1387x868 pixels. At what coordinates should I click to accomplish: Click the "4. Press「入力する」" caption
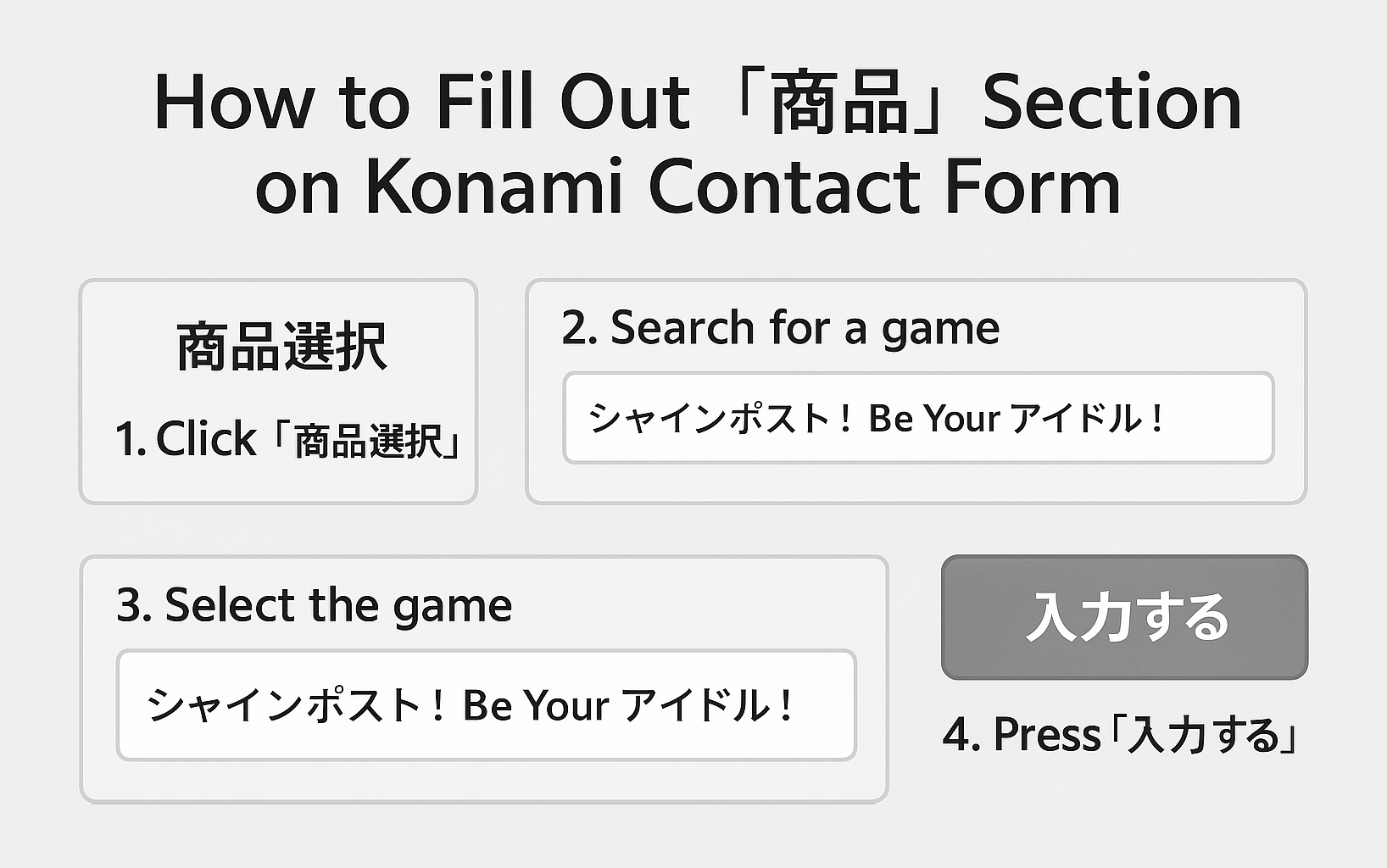tap(1119, 734)
